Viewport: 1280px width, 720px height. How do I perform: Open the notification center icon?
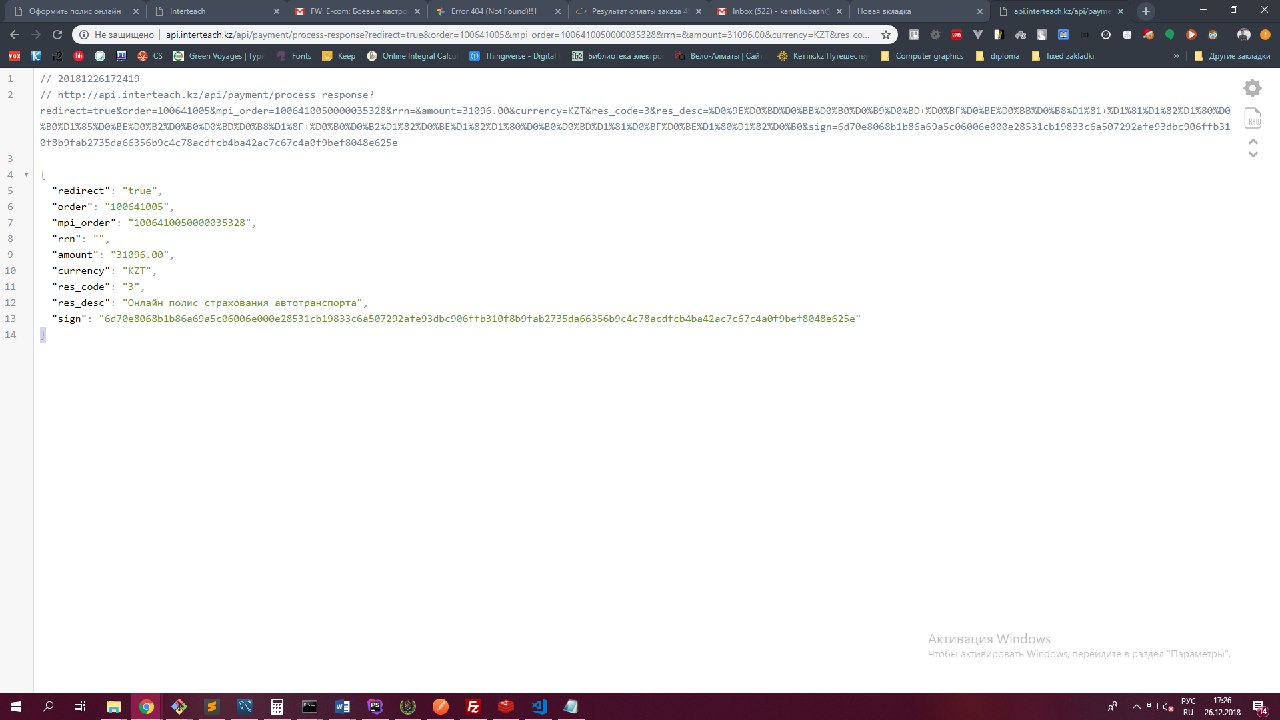click(1262, 706)
